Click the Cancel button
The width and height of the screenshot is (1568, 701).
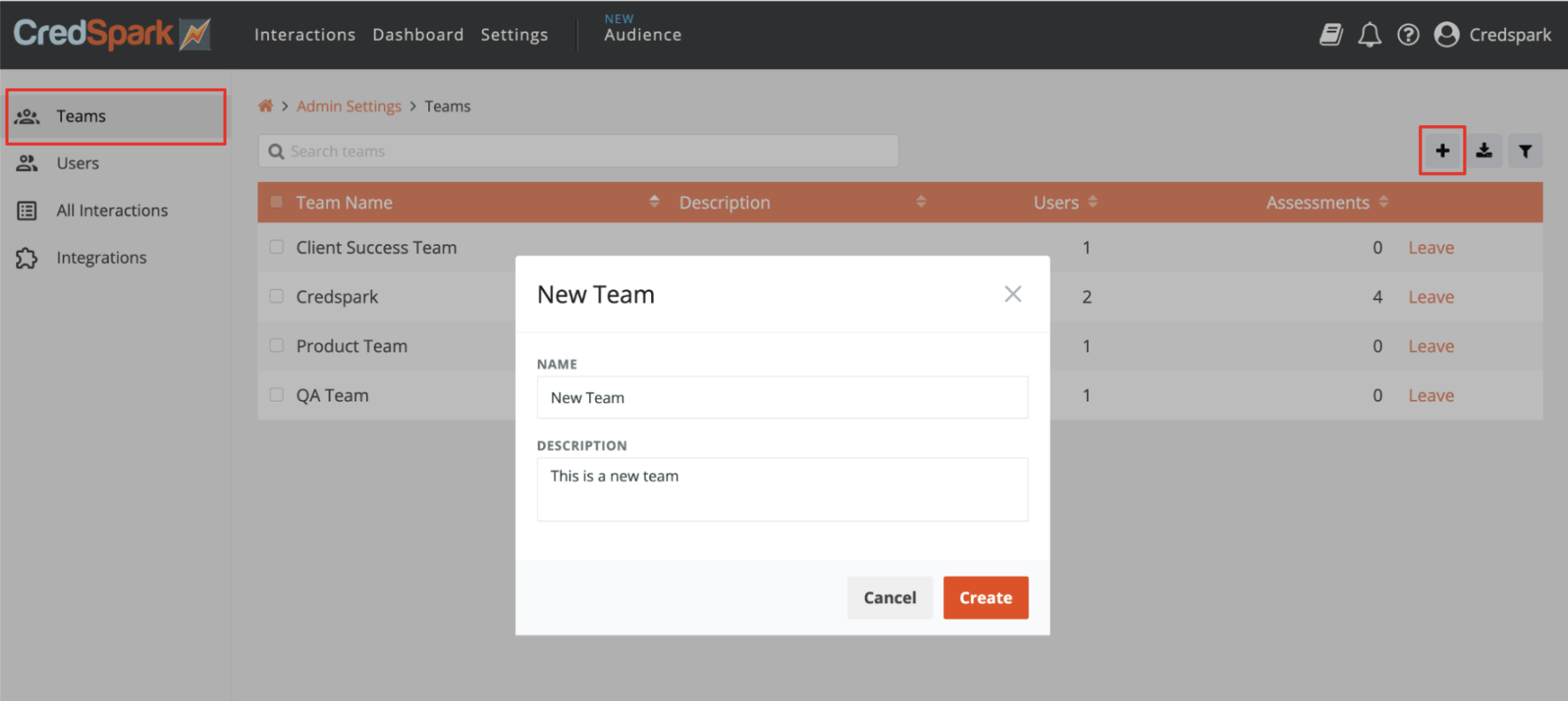point(890,597)
